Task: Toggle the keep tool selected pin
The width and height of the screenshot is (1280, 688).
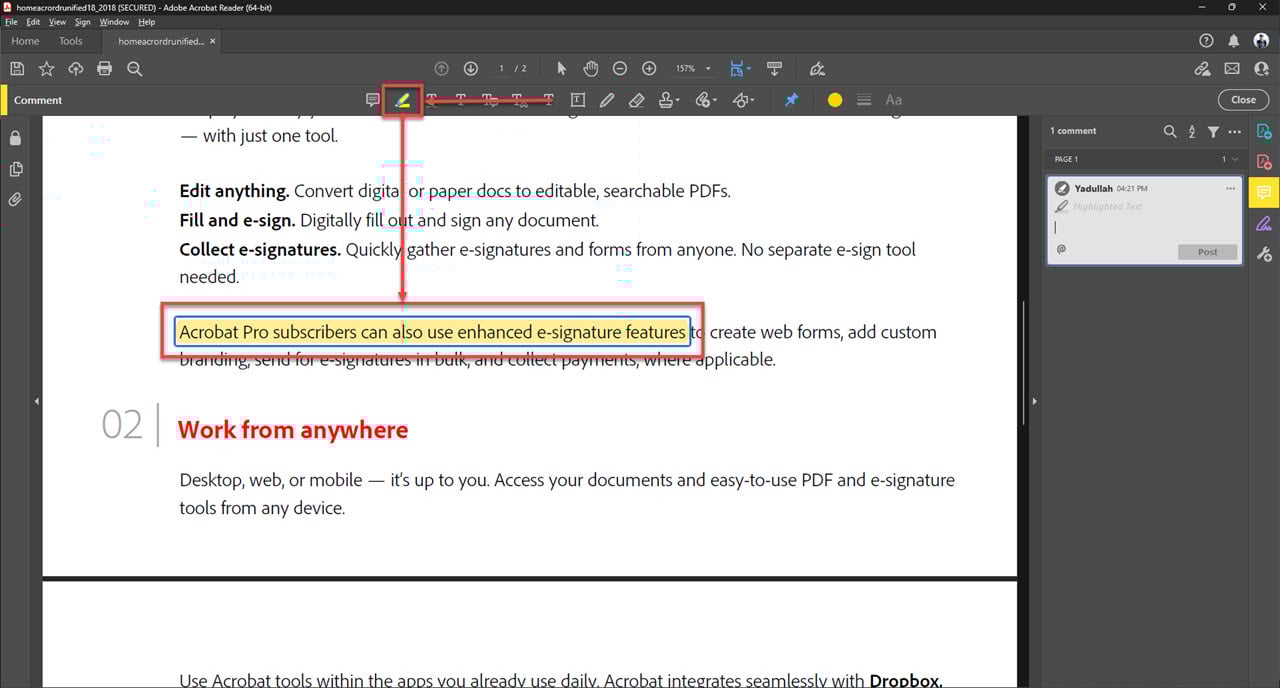Action: click(x=791, y=100)
